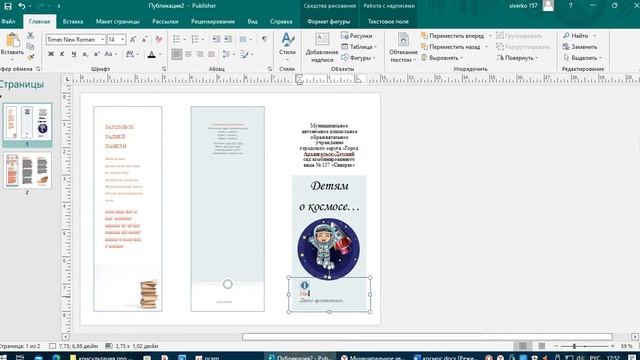Click Send Backward (Переместить назад)
The width and height of the screenshot is (640, 360).
(451, 47)
